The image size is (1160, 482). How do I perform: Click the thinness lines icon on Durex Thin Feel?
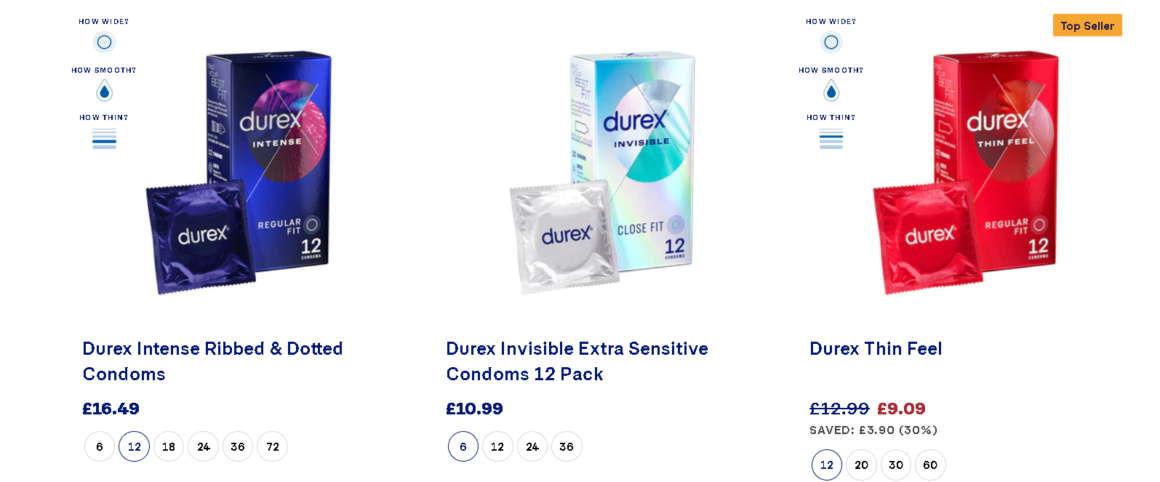[831, 138]
